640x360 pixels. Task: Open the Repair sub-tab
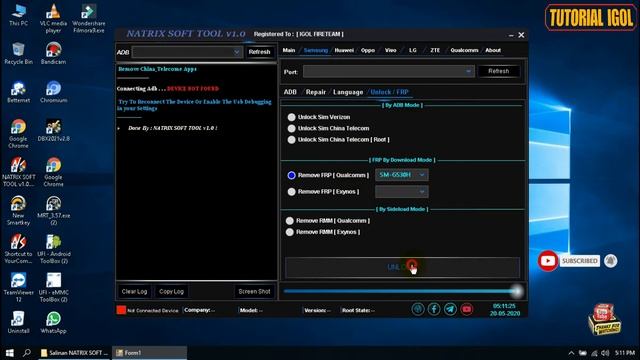pos(316,92)
